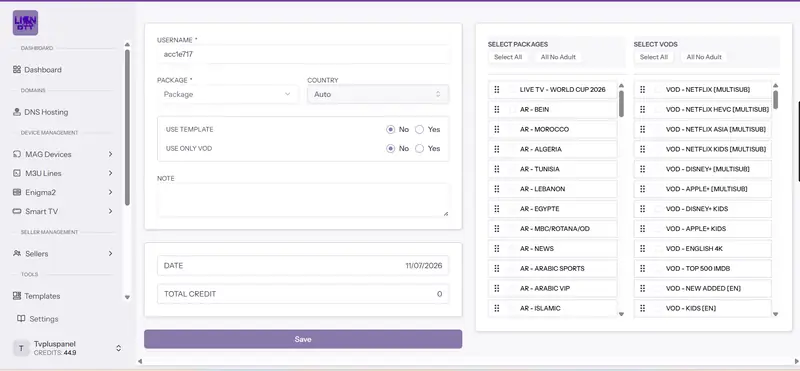Check the VOD - NETFLIX KIDS [MULTISUB] checkbox
Viewport: 800px width, 371px height.
(x=659, y=149)
